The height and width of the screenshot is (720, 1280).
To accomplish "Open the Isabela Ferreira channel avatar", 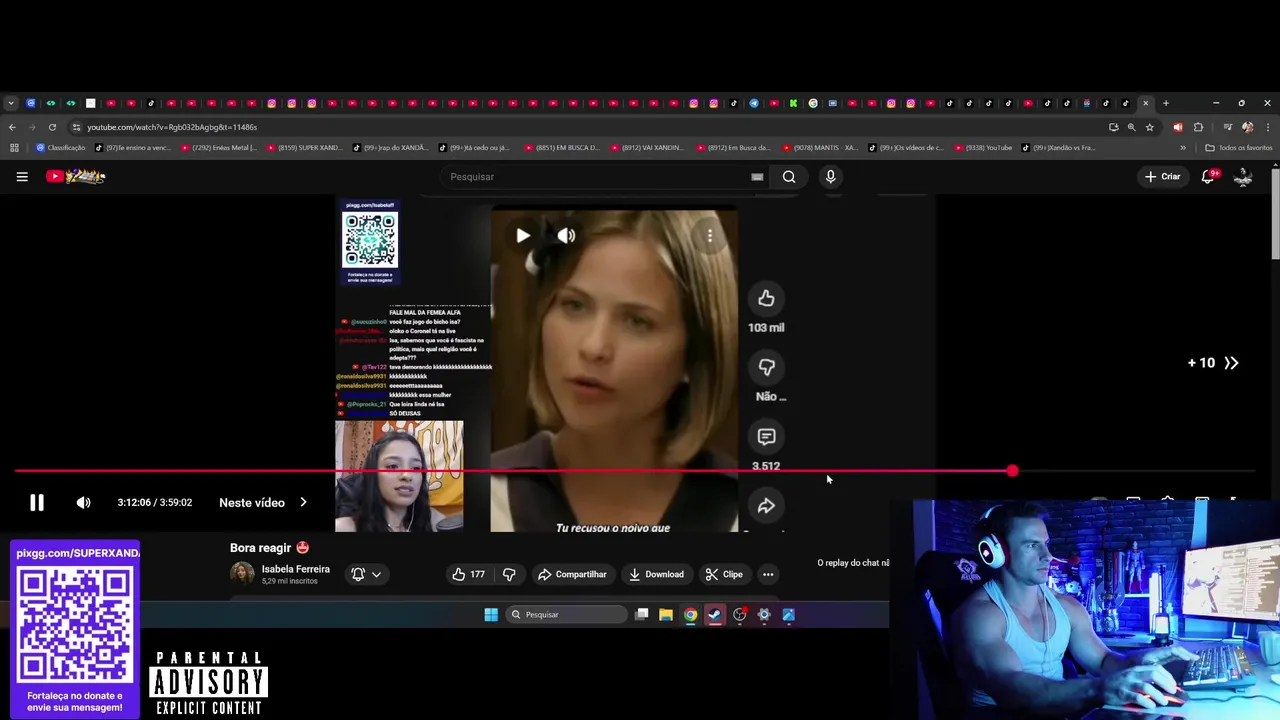I will 242,573.
